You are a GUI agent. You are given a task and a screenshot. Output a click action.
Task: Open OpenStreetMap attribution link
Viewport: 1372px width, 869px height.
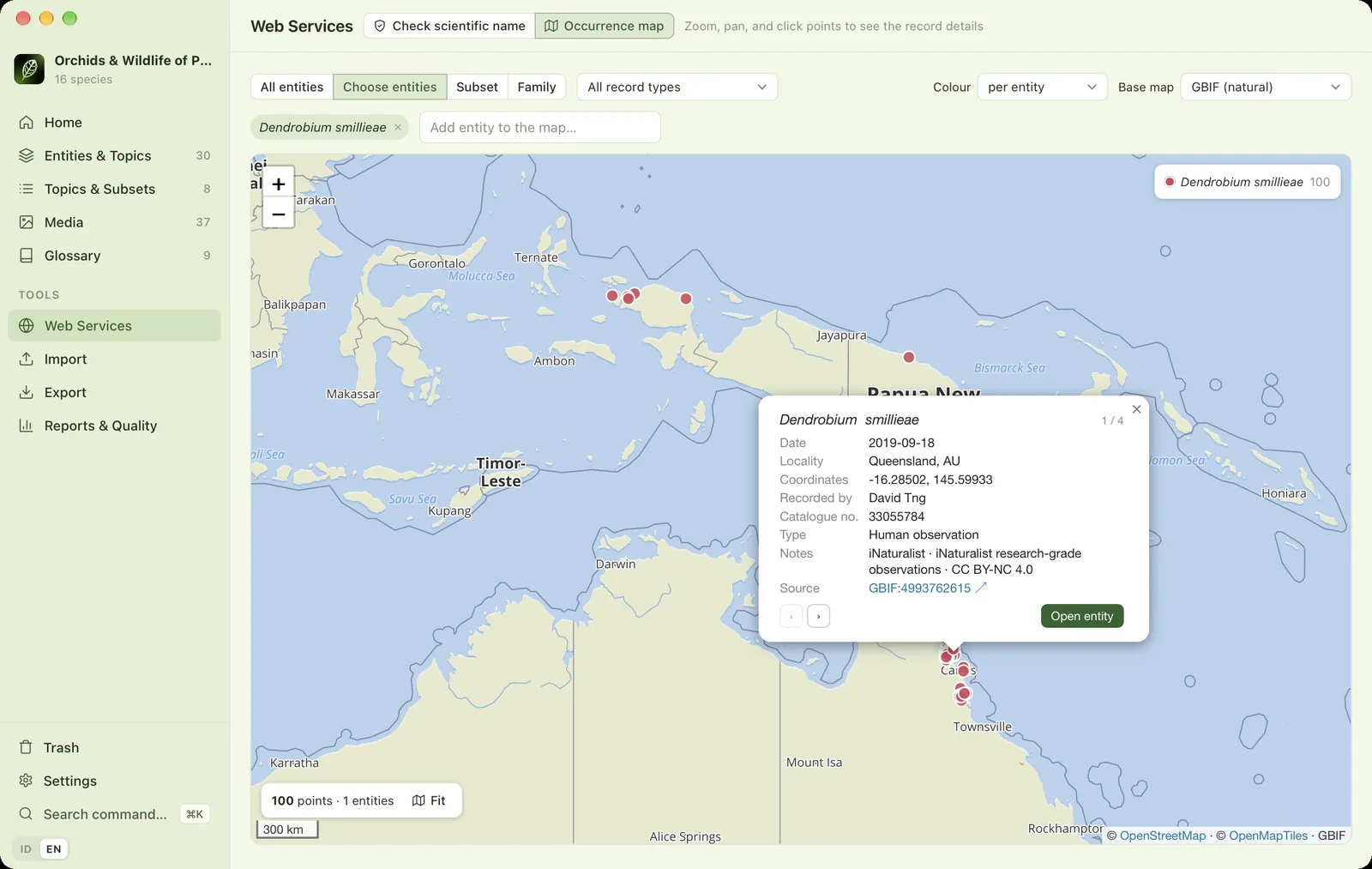(1163, 836)
